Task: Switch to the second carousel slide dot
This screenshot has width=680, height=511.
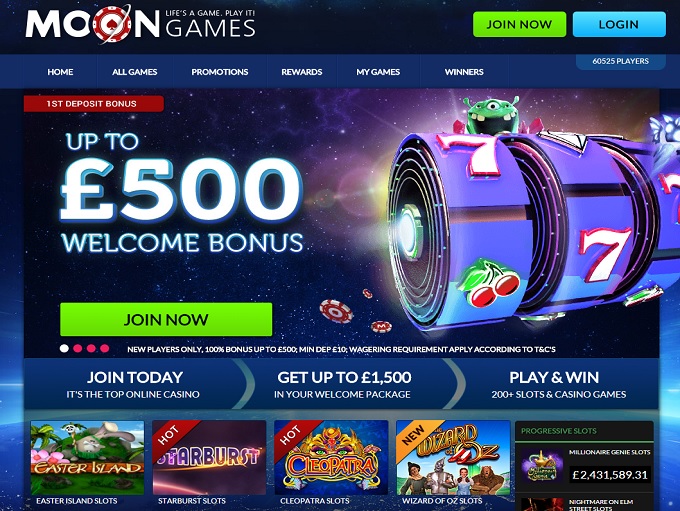Action: tap(78, 348)
